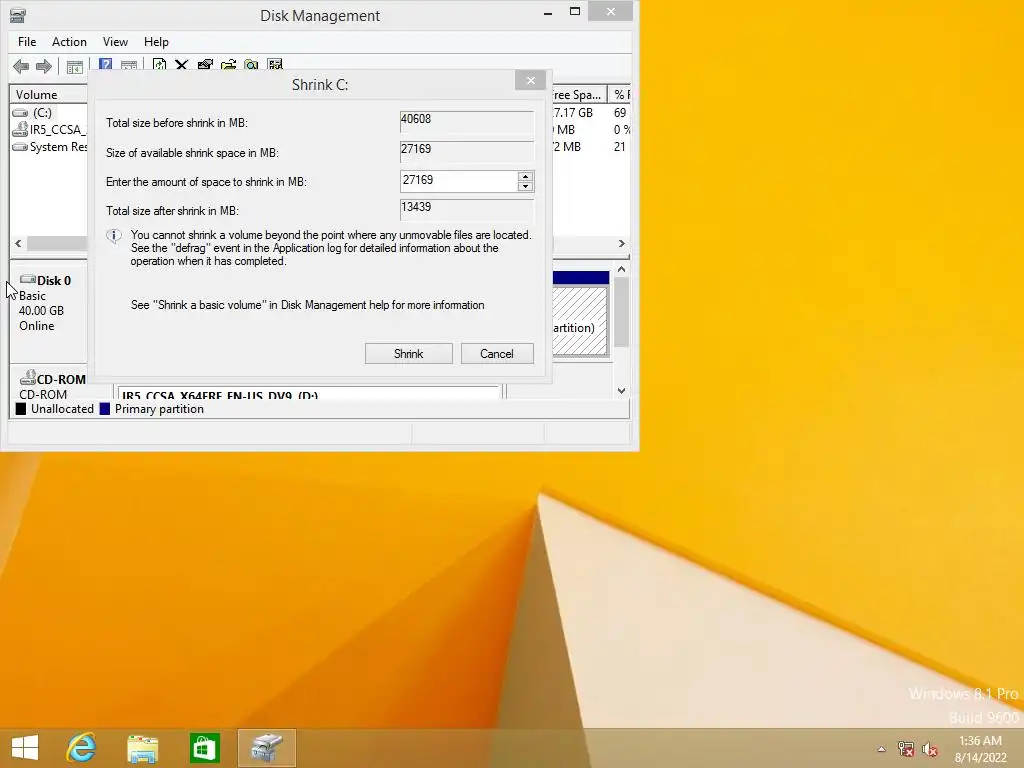Click the Explore (magnifier folder) toolbar icon

tap(251, 65)
